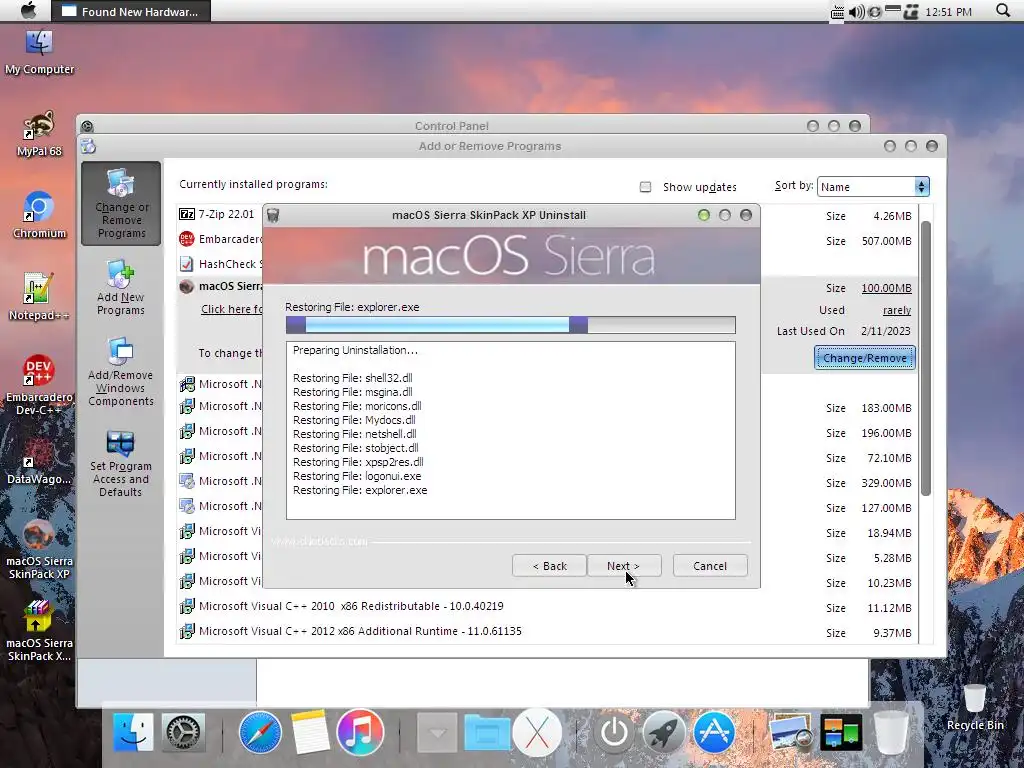Open Launchpad rocket icon in dock
The width and height of the screenshot is (1024, 768).
(664, 733)
